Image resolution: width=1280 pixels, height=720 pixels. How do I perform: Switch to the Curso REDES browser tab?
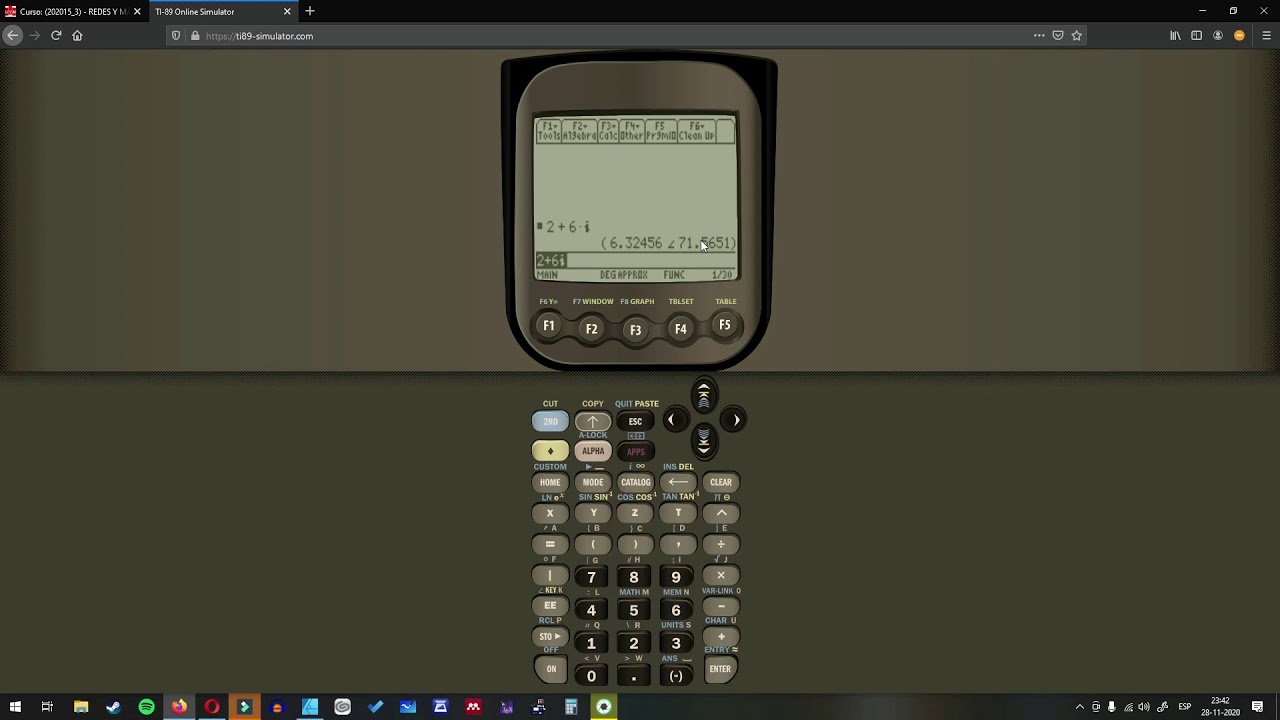[73, 12]
